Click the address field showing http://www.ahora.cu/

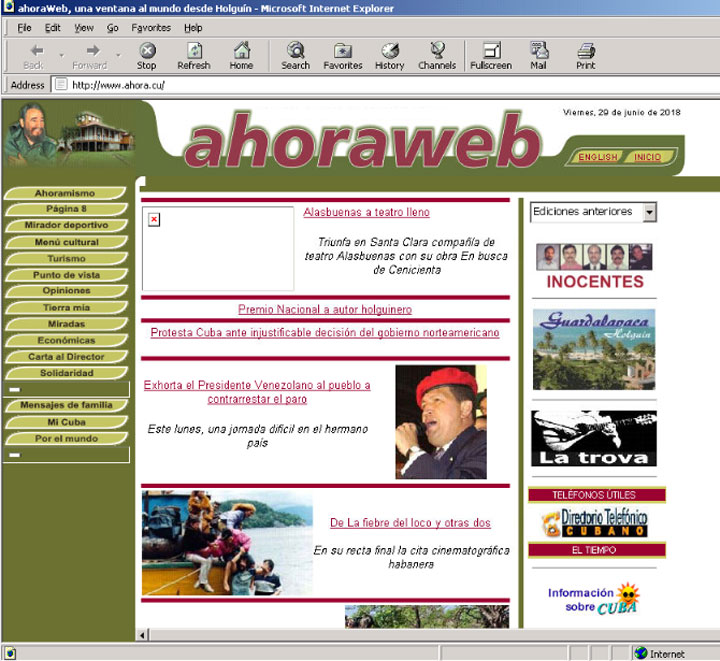pos(386,85)
